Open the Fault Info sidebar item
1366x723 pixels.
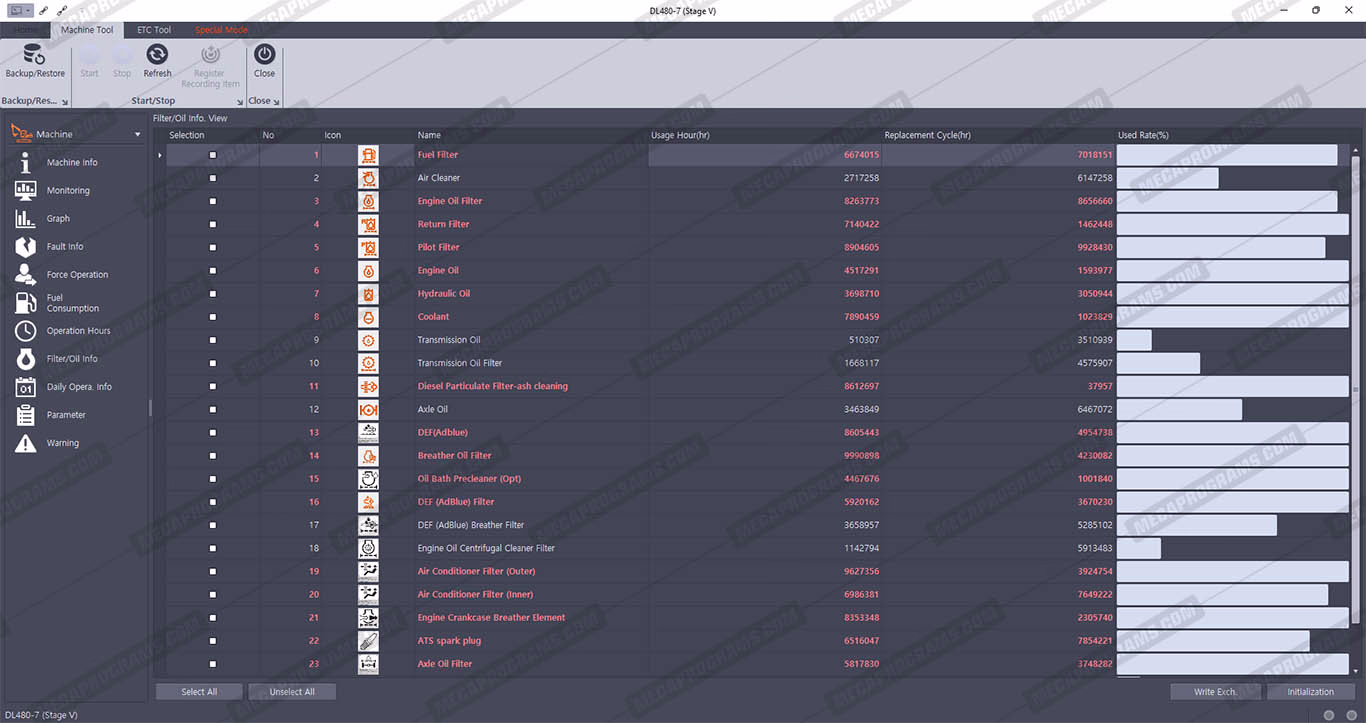pyautogui.click(x=65, y=247)
